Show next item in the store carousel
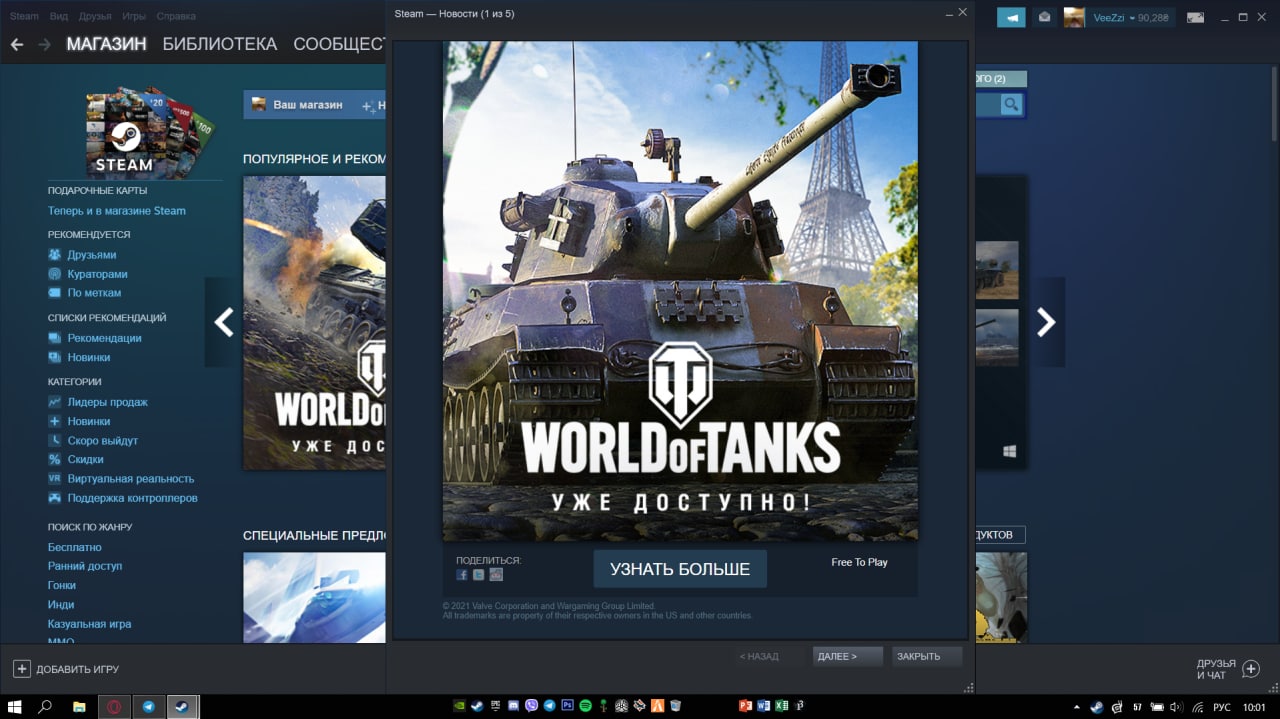1280x719 pixels. (x=1046, y=322)
